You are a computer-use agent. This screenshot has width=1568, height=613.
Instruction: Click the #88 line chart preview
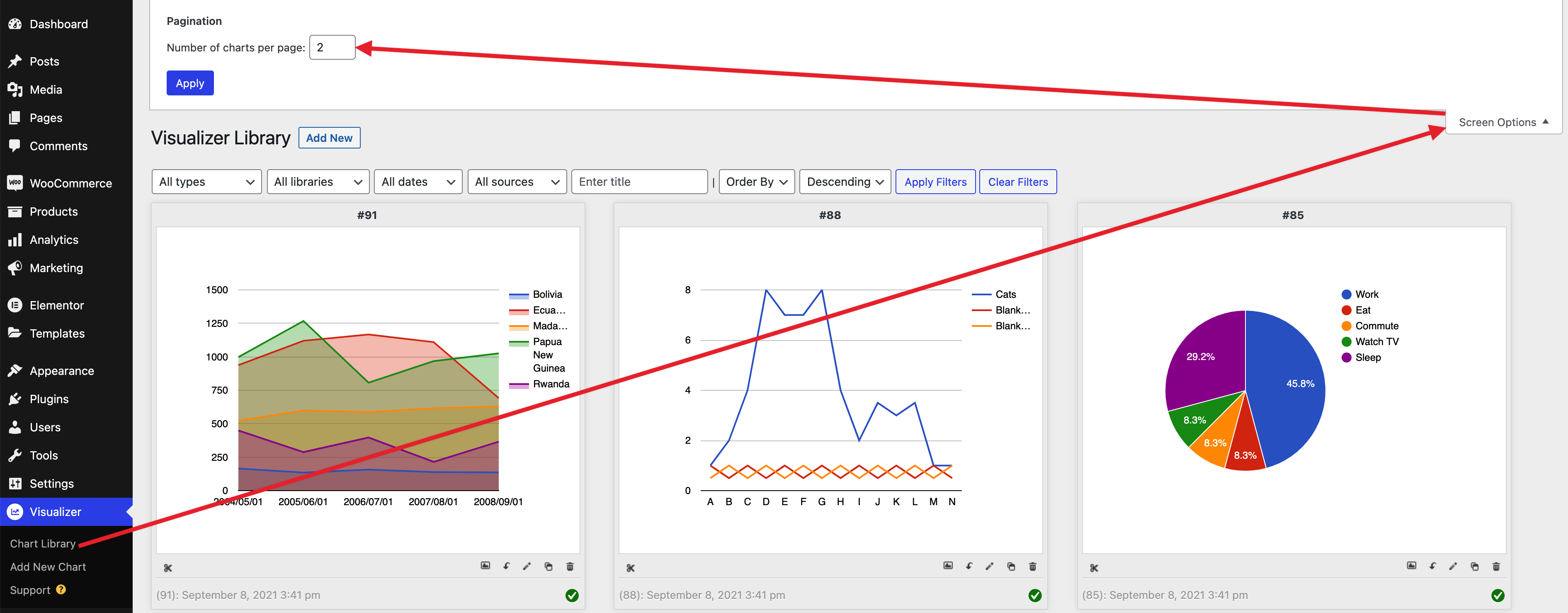(x=830, y=390)
